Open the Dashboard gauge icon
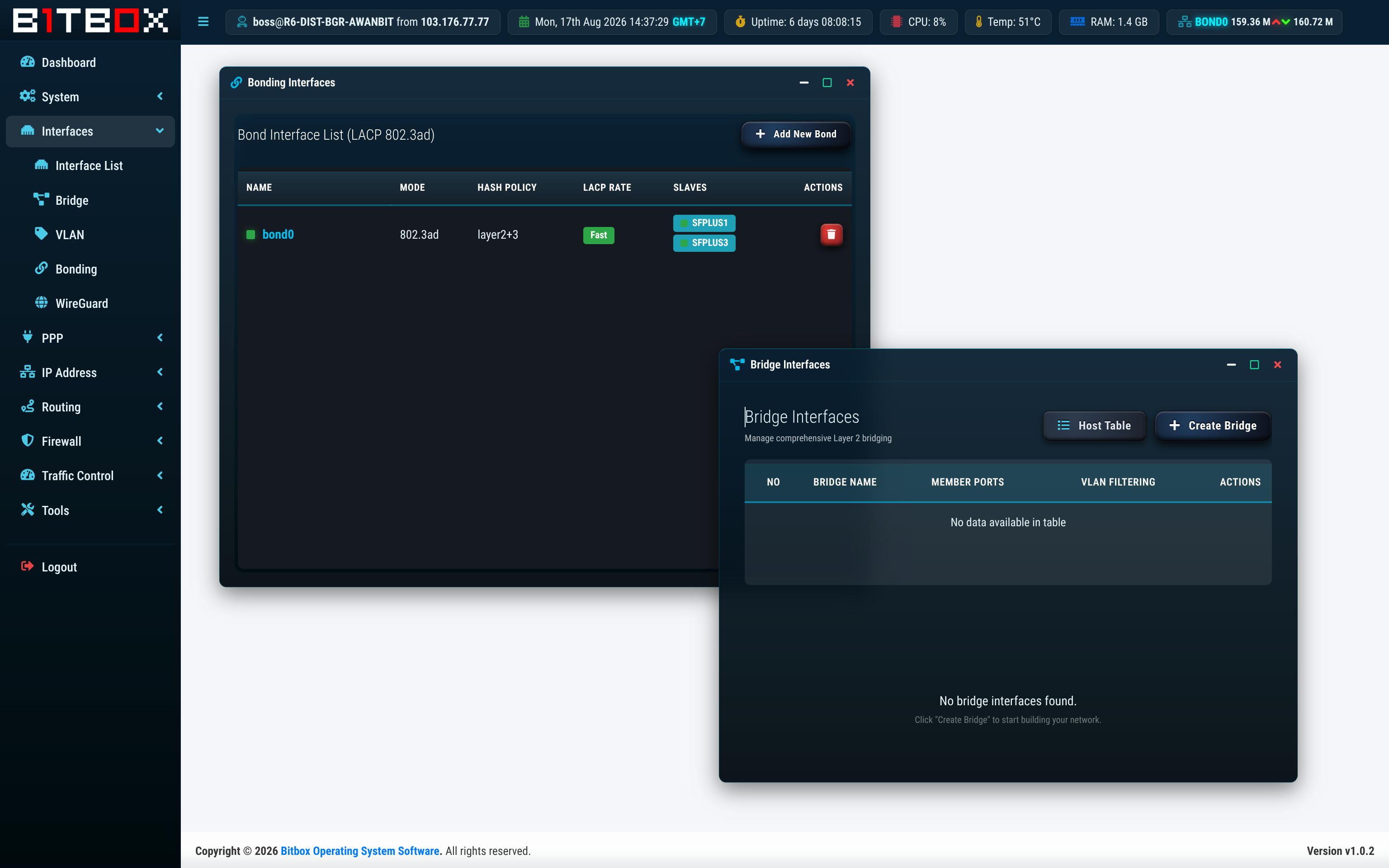This screenshot has height=868, width=1389. point(28,62)
